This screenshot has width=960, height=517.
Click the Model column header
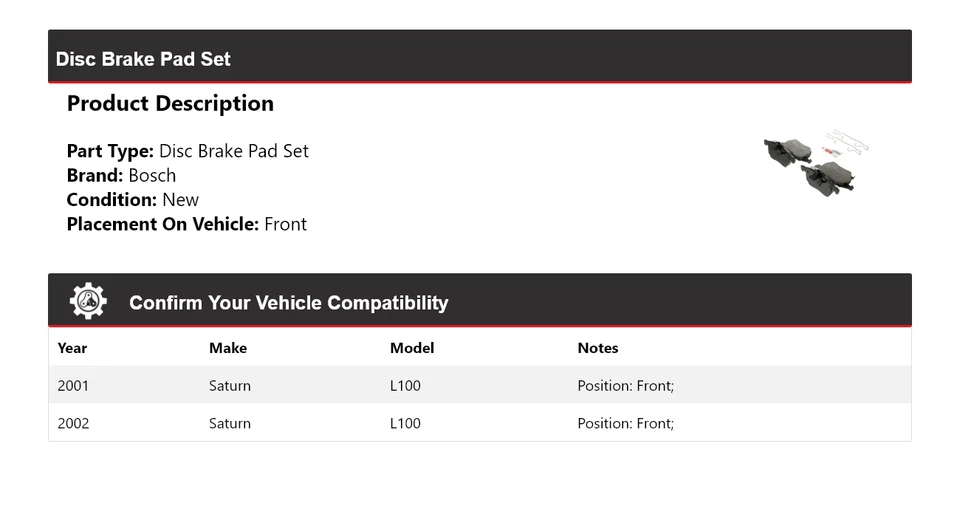click(412, 348)
